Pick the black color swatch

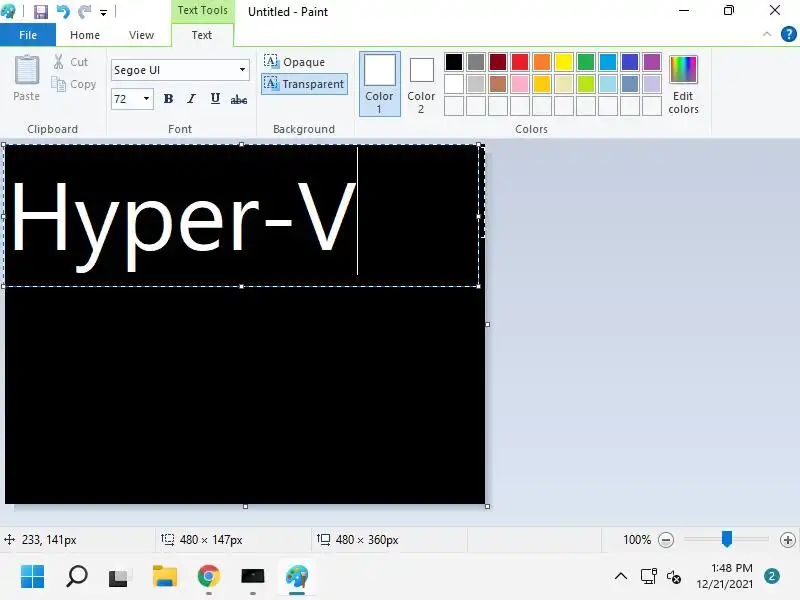(x=454, y=62)
